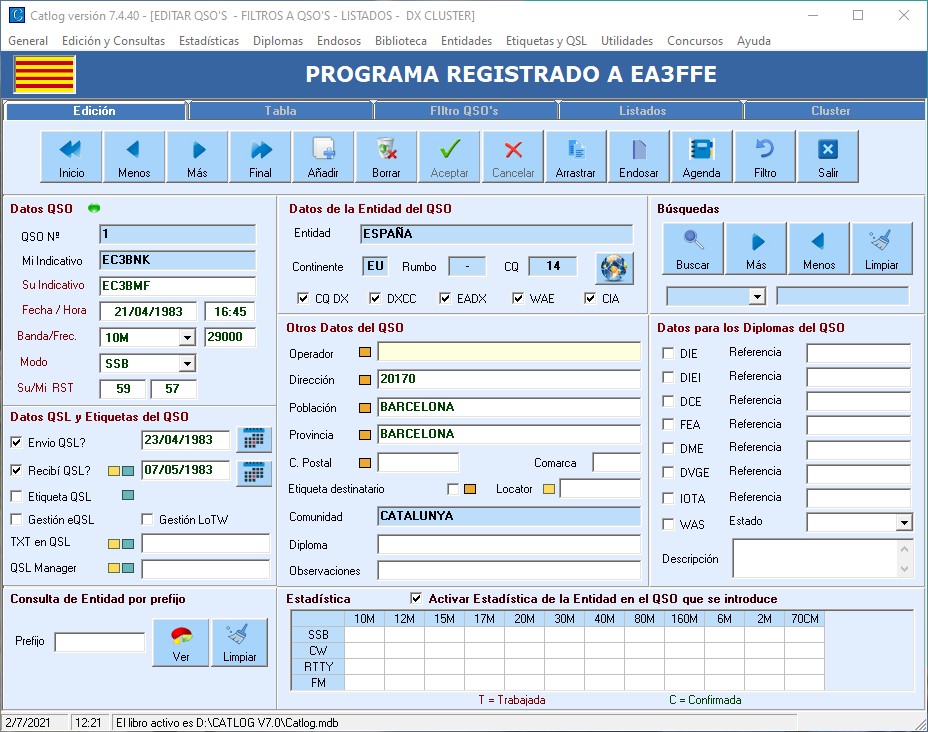928x732 pixels.
Task: Enable the Etiqueta QSL checkbox
Action: [17, 496]
